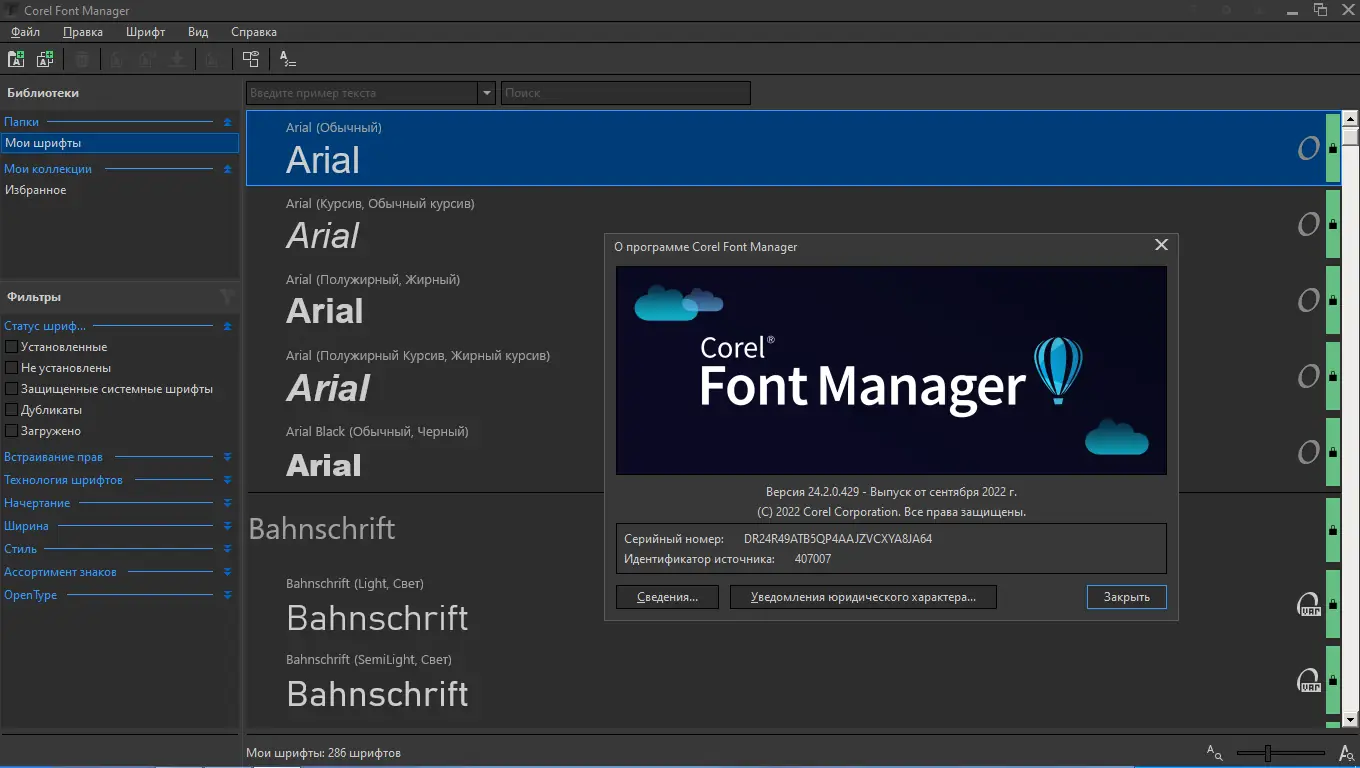Click the small A zoom-out icon
Image resolution: width=1360 pixels, height=768 pixels.
tap(1215, 752)
